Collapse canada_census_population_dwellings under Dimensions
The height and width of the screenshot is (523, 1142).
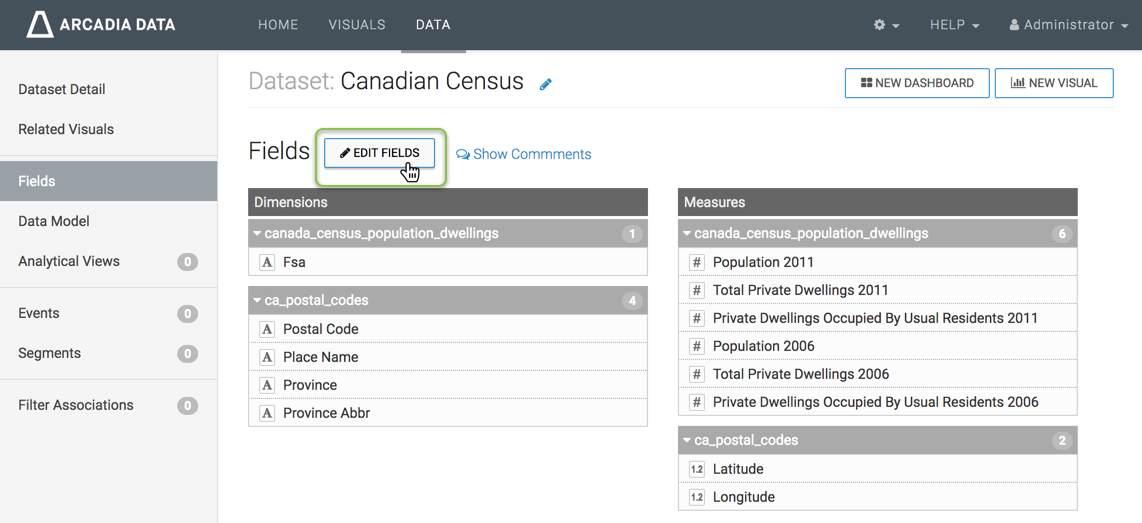257,234
